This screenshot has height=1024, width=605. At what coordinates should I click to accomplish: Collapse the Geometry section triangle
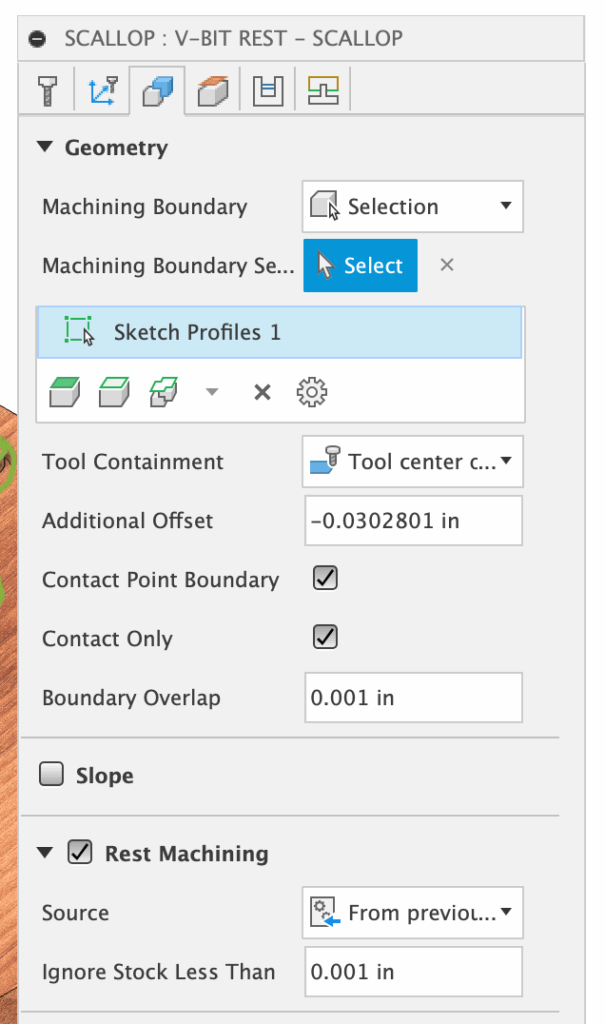pyautogui.click(x=44, y=148)
